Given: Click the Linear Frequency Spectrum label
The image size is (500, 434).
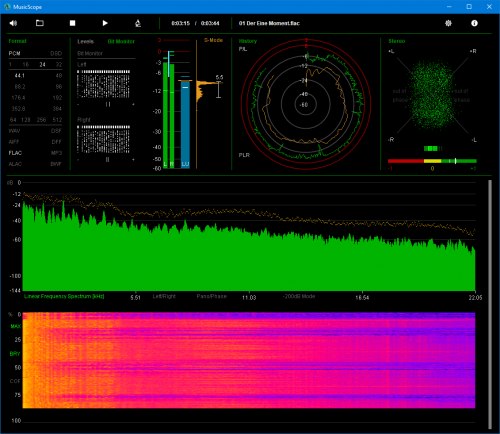Looking at the screenshot, I should click(64, 296).
